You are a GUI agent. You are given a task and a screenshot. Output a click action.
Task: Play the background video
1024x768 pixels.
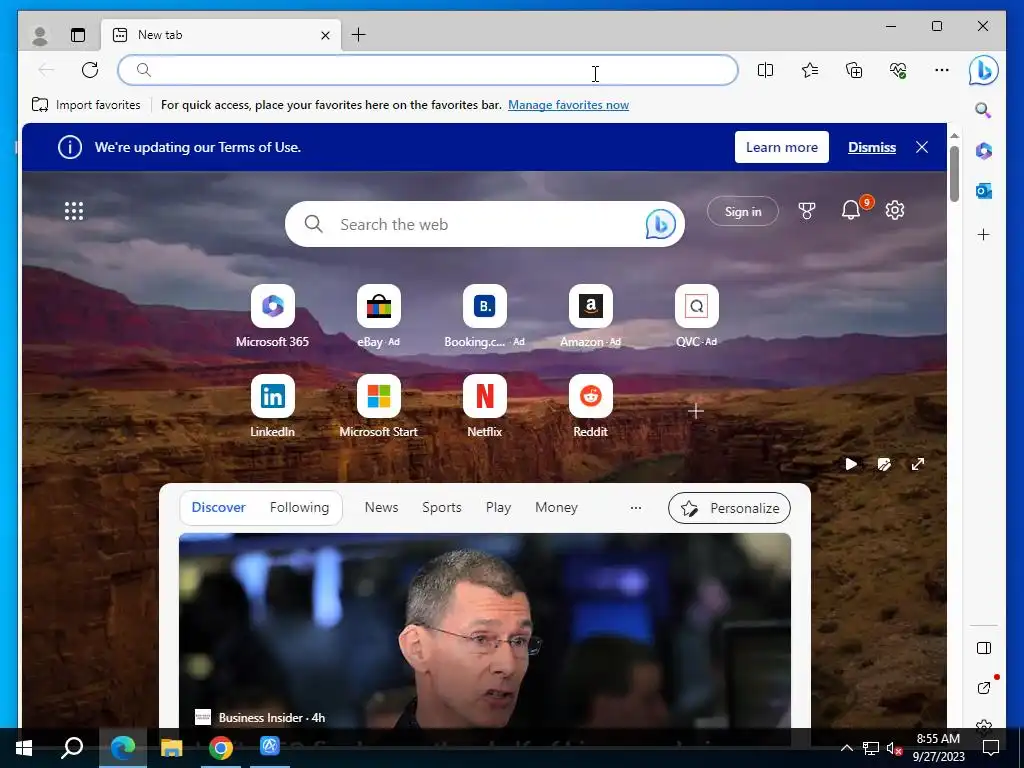(x=851, y=464)
